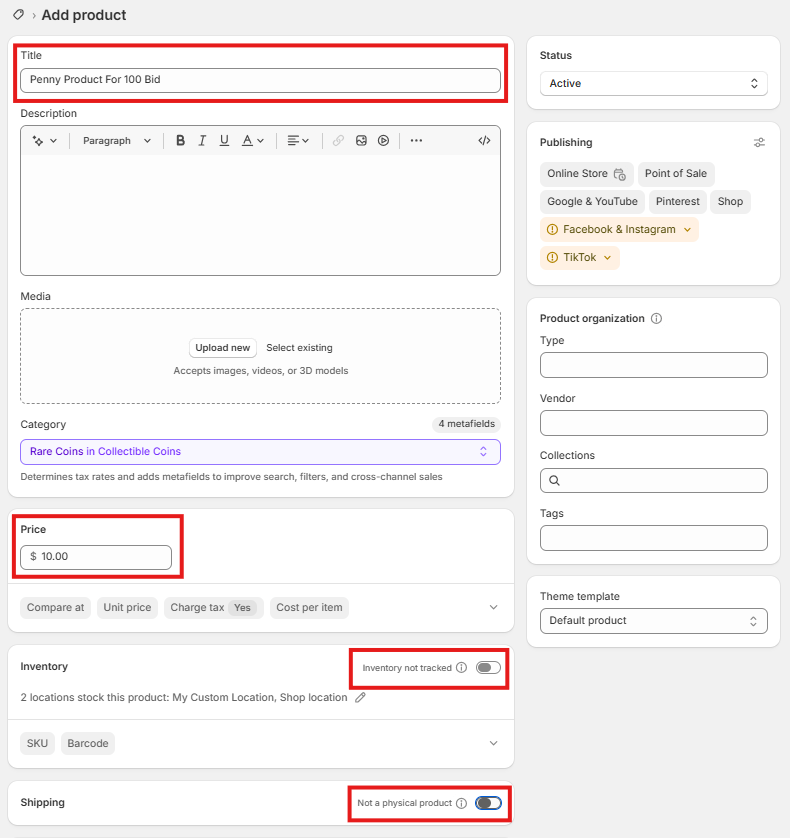790x838 pixels.
Task: Open the Theme template dropdown
Action: point(653,621)
